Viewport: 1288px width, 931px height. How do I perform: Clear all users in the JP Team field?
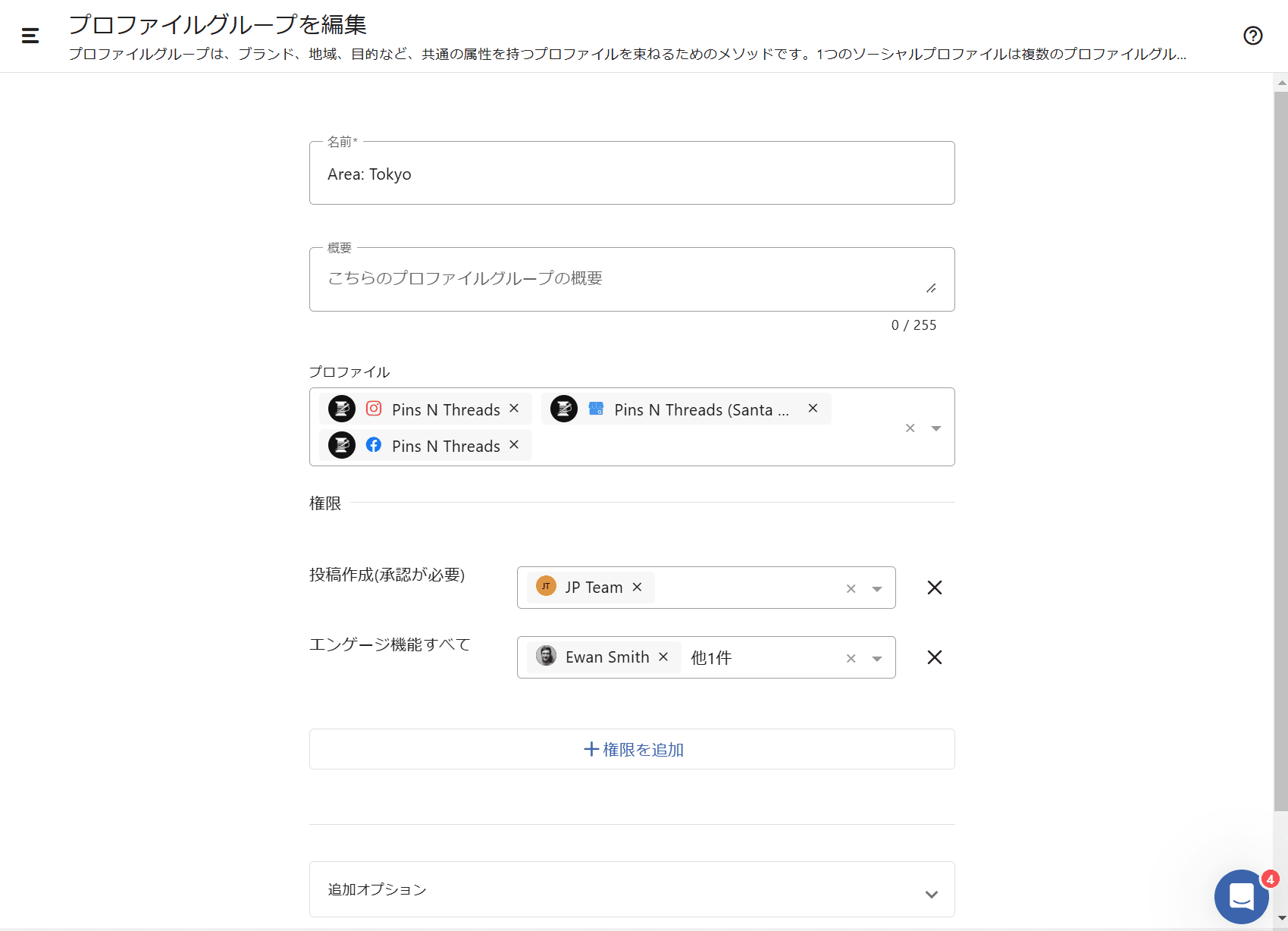click(851, 589)
